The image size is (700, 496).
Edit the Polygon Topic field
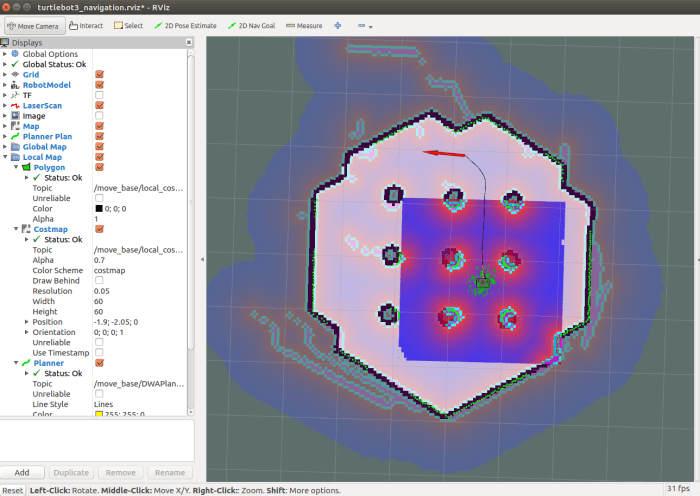[138, 188]
